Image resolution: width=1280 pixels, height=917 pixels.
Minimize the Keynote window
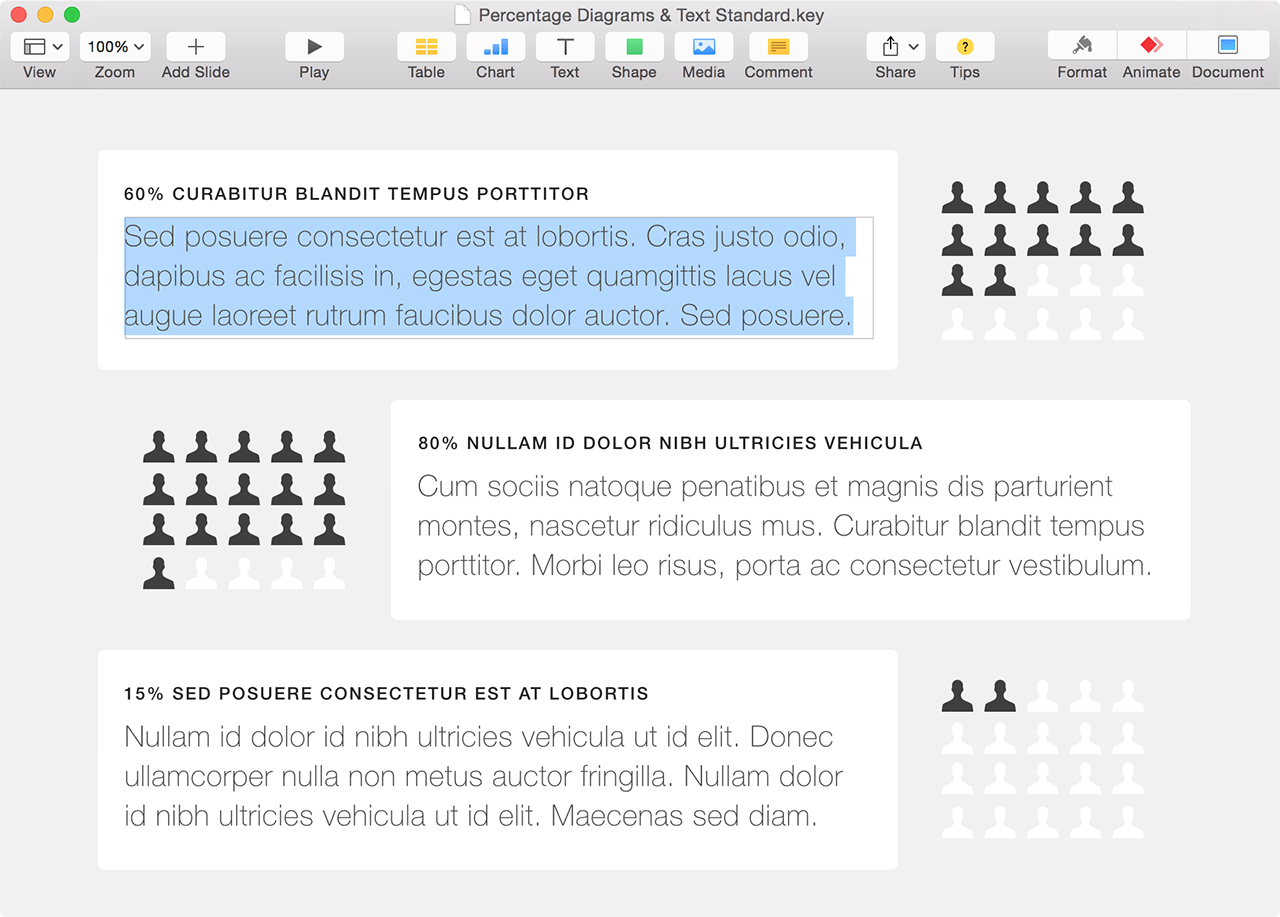(45, 15)
